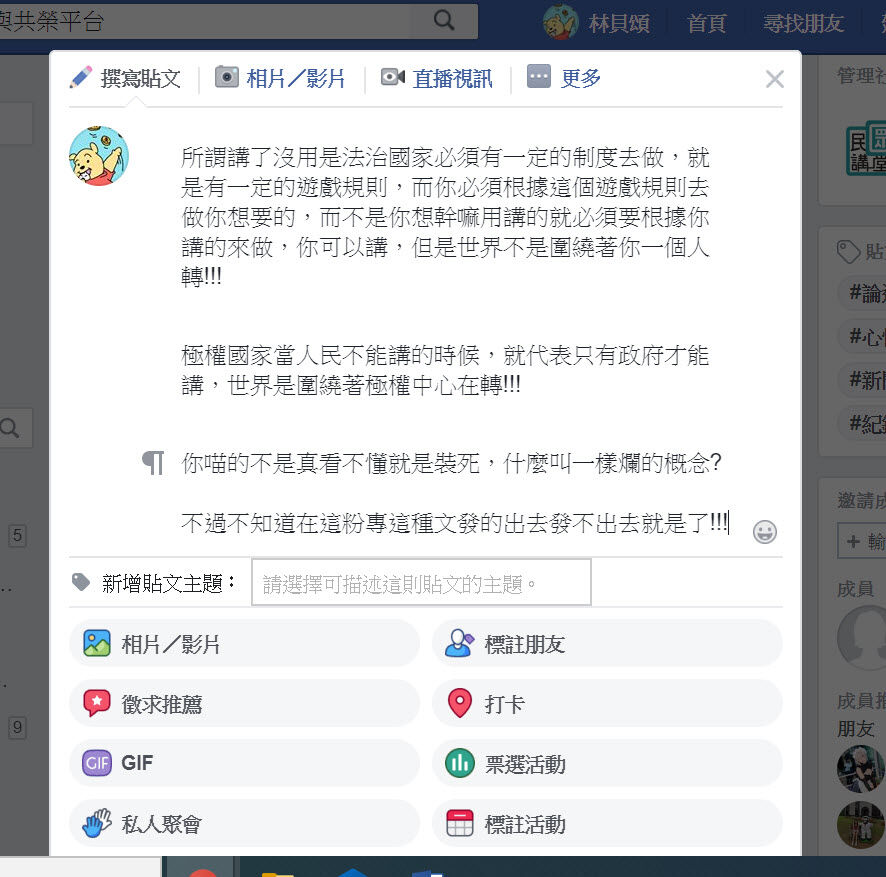Image resolution: width=886 pixels, height=877 pixels.
Task: Create a poll via 票選活動
Action: (x=607, y=763)
